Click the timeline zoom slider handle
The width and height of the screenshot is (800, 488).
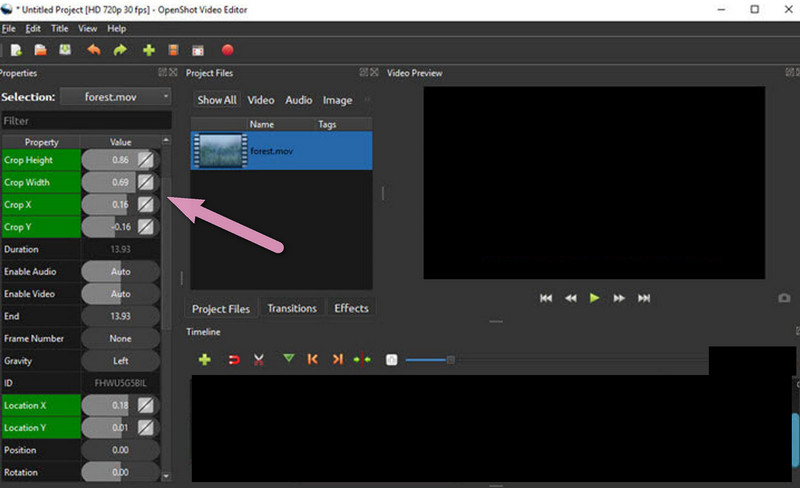coord(451,360)
